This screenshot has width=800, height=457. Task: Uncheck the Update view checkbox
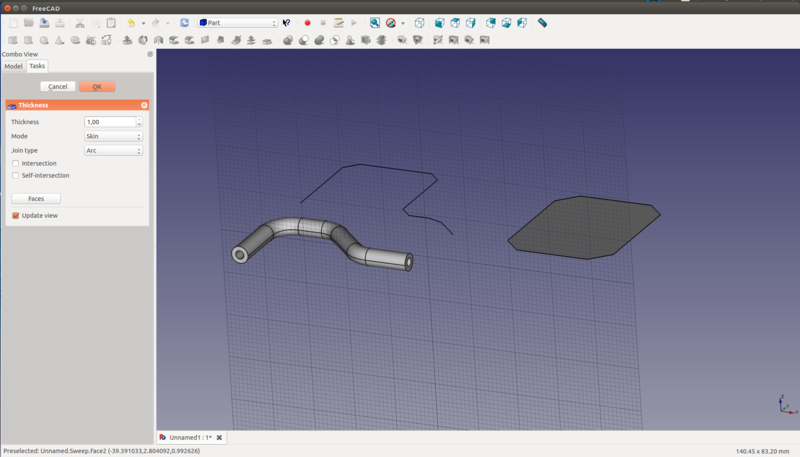tap(16, 215)
